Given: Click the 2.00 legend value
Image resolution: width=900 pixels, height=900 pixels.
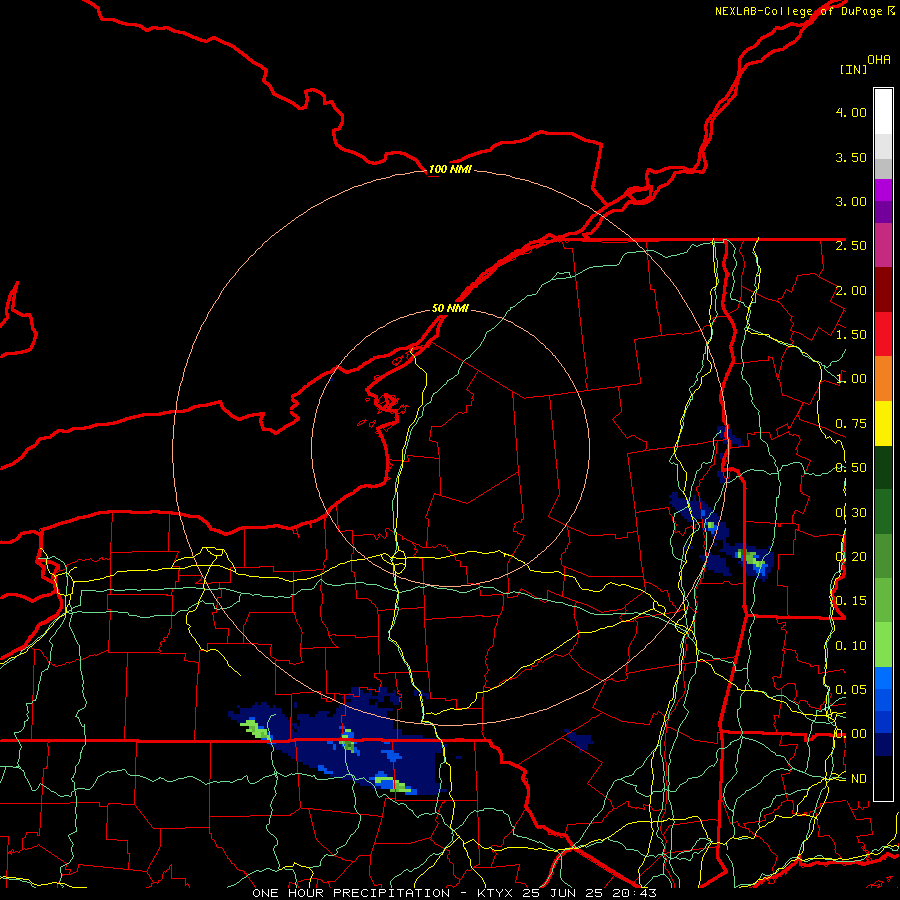Looking at the screenshot, I should coord(851,290).
